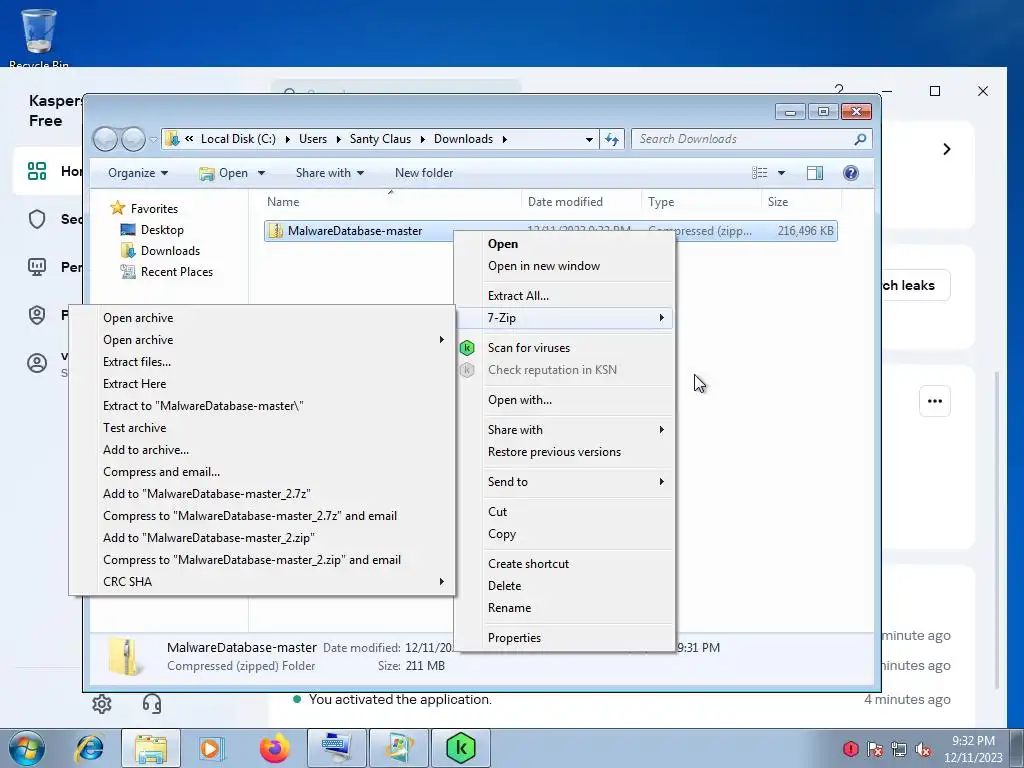
Task: Select Desktop in Favorites
Action: (162, 230)
